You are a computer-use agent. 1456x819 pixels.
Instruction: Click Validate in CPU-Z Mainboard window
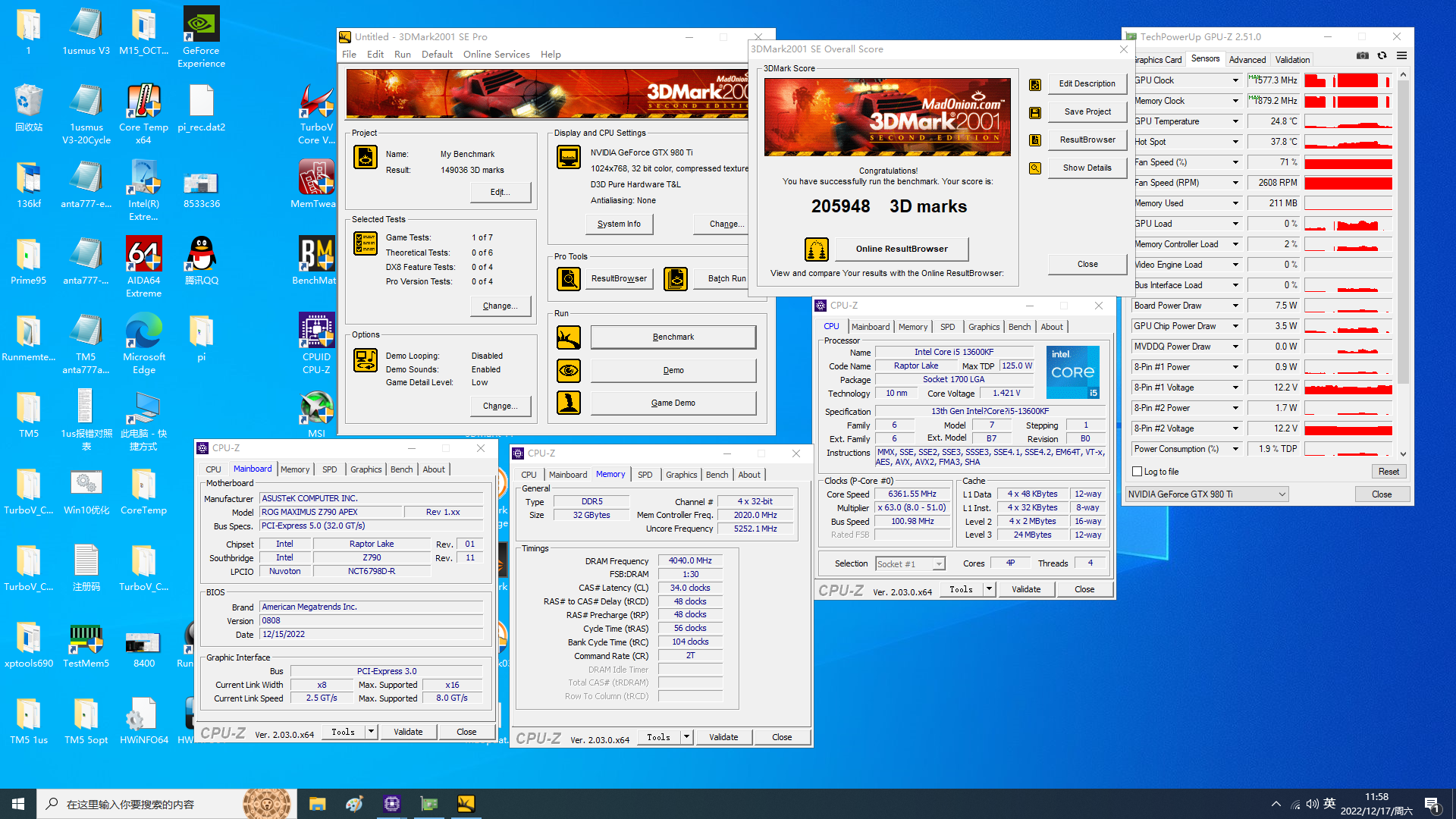coord(408,732)
